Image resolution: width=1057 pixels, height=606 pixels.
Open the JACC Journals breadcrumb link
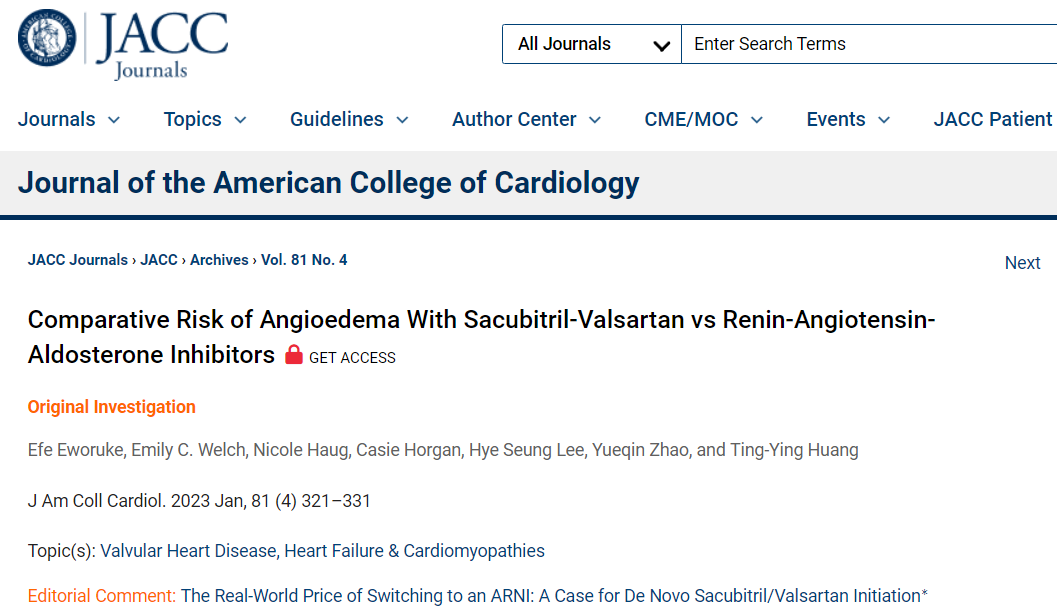coord(78,260)
